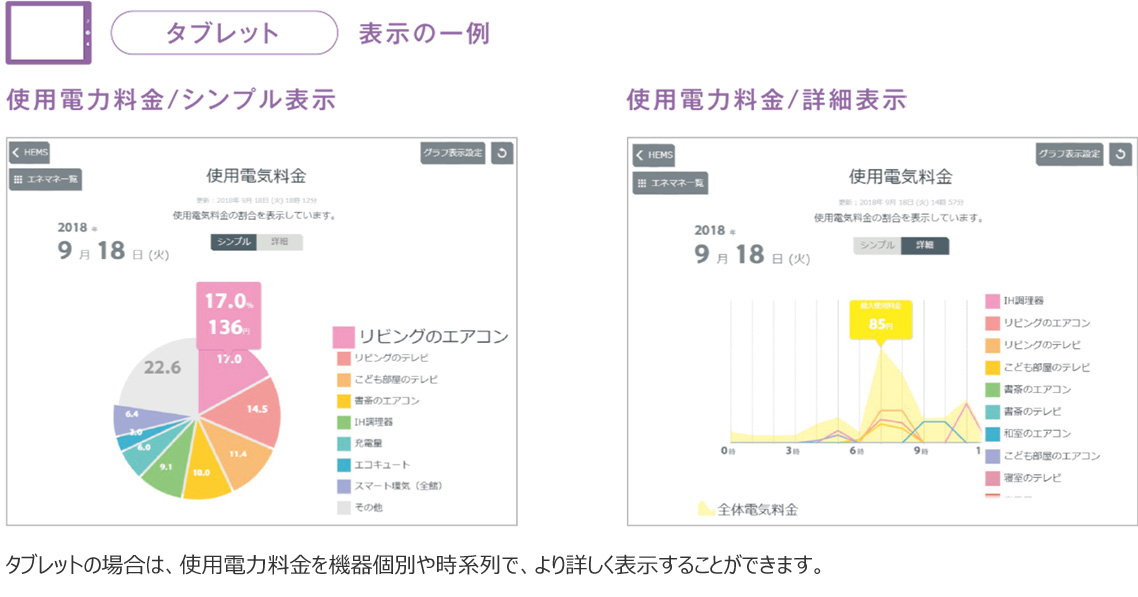The width and height of the screenshot is (1138, 597).
Task: Click リビングのエアコン highlighted pie legend label
Action: click(x=432, y=337)
